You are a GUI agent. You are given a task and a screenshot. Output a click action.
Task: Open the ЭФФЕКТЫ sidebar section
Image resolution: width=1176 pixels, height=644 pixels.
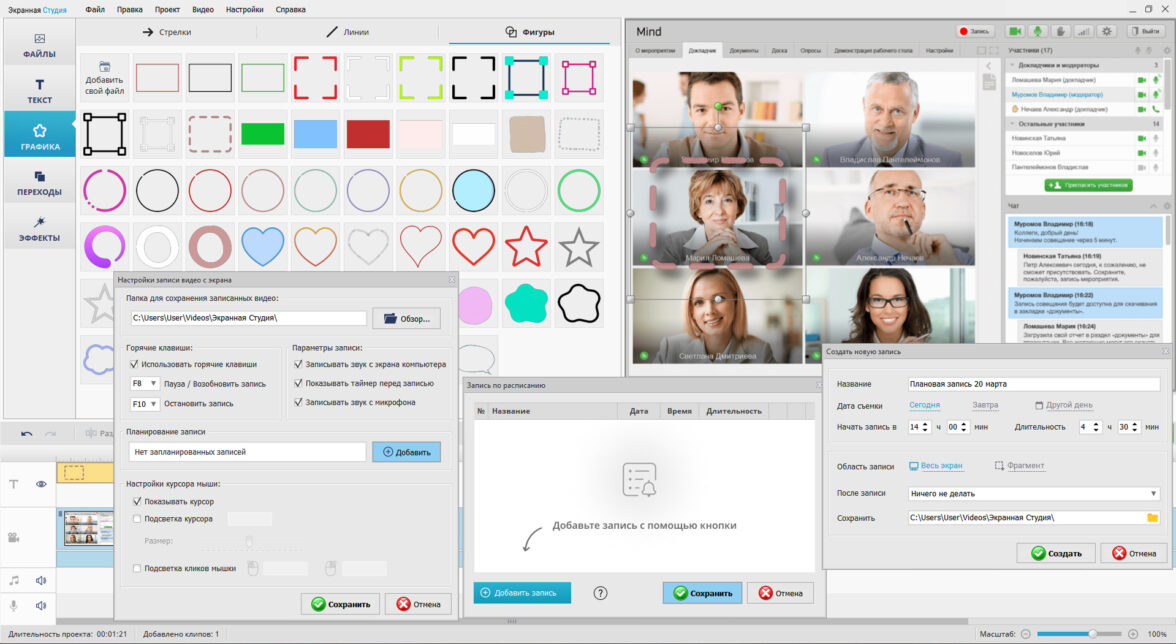pos(39,229)
